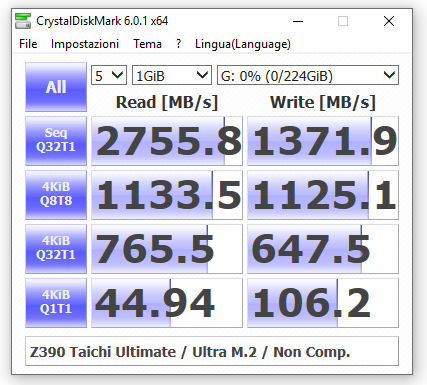Open the File menu

[x=28, y=44]
